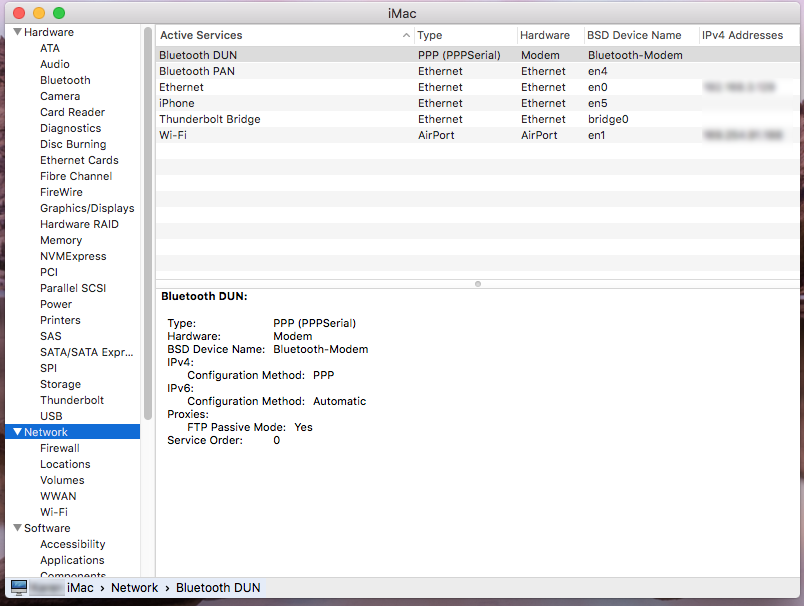Open Firewall in the sidebar
This screenshot has width=804, height=606.
[59, 447]
